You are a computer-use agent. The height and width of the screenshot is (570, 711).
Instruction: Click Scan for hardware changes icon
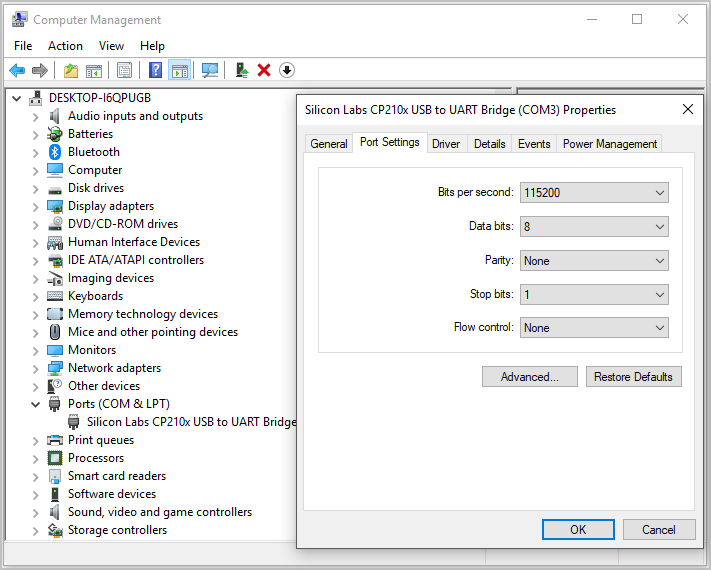209,70
